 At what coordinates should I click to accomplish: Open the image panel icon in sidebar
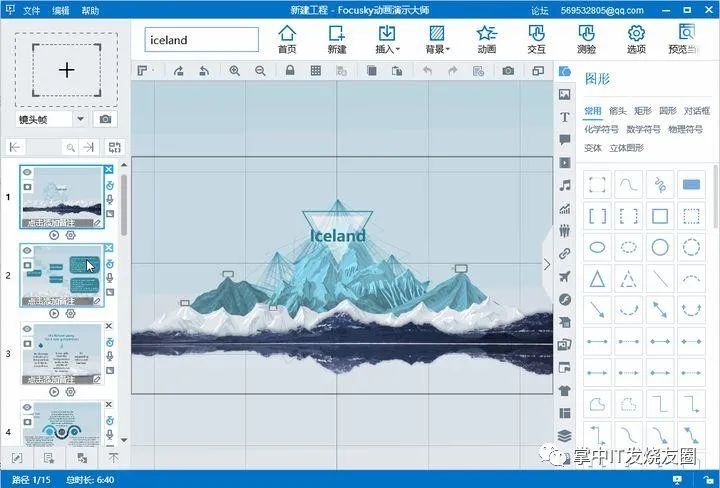564,94
